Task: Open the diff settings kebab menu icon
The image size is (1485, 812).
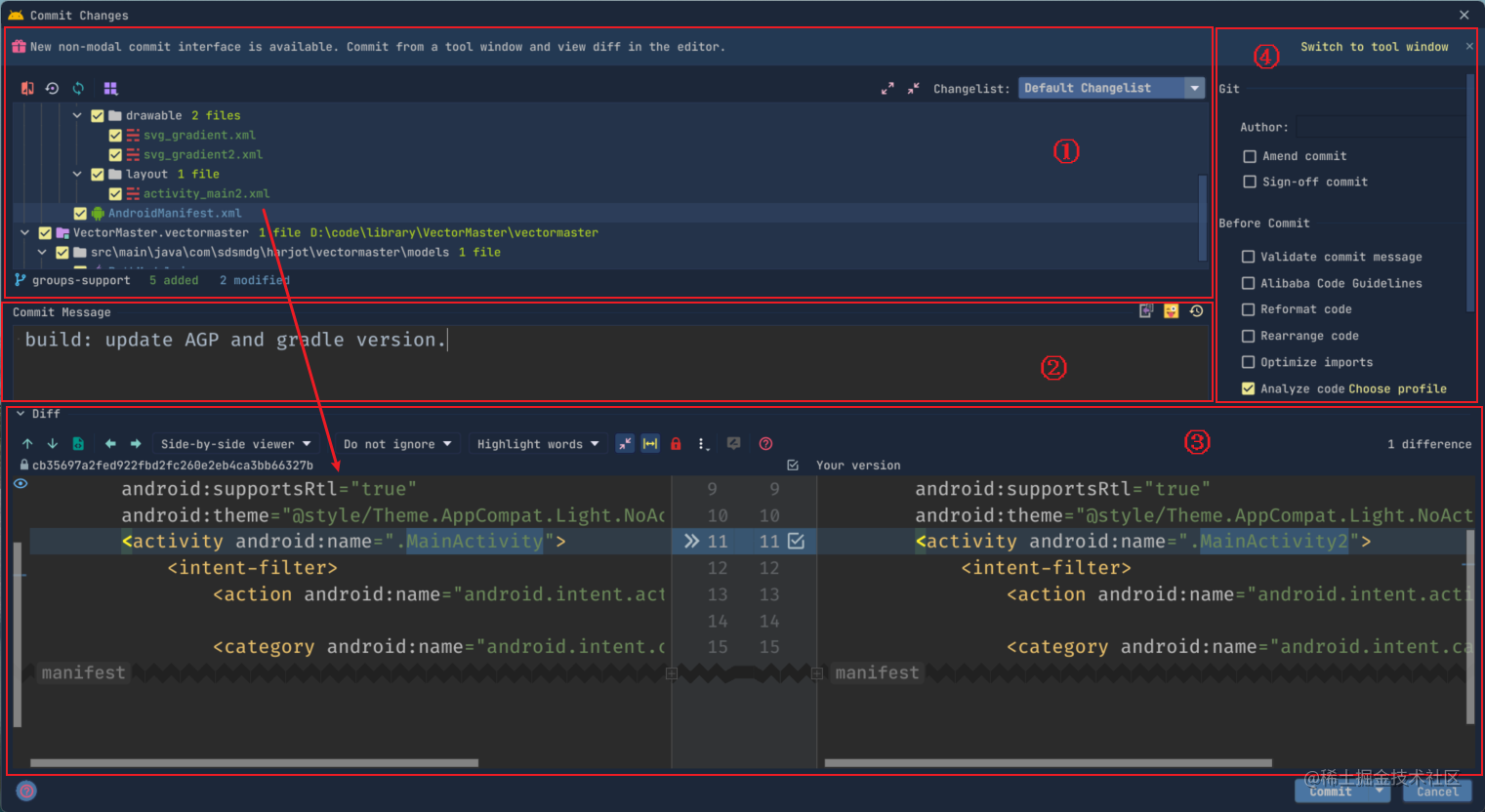Action: [703, 443]
